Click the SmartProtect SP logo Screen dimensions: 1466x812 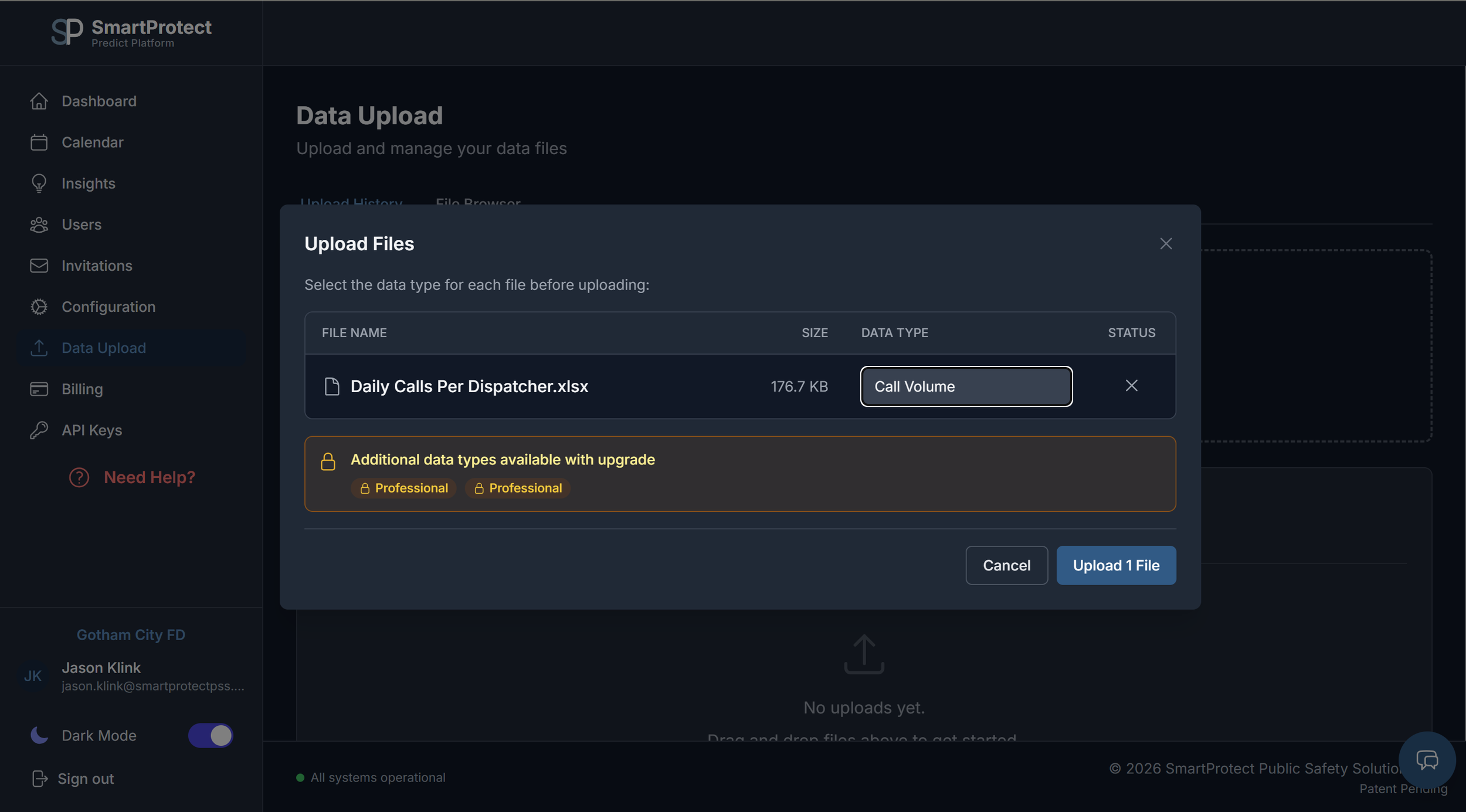pos(69,30)
